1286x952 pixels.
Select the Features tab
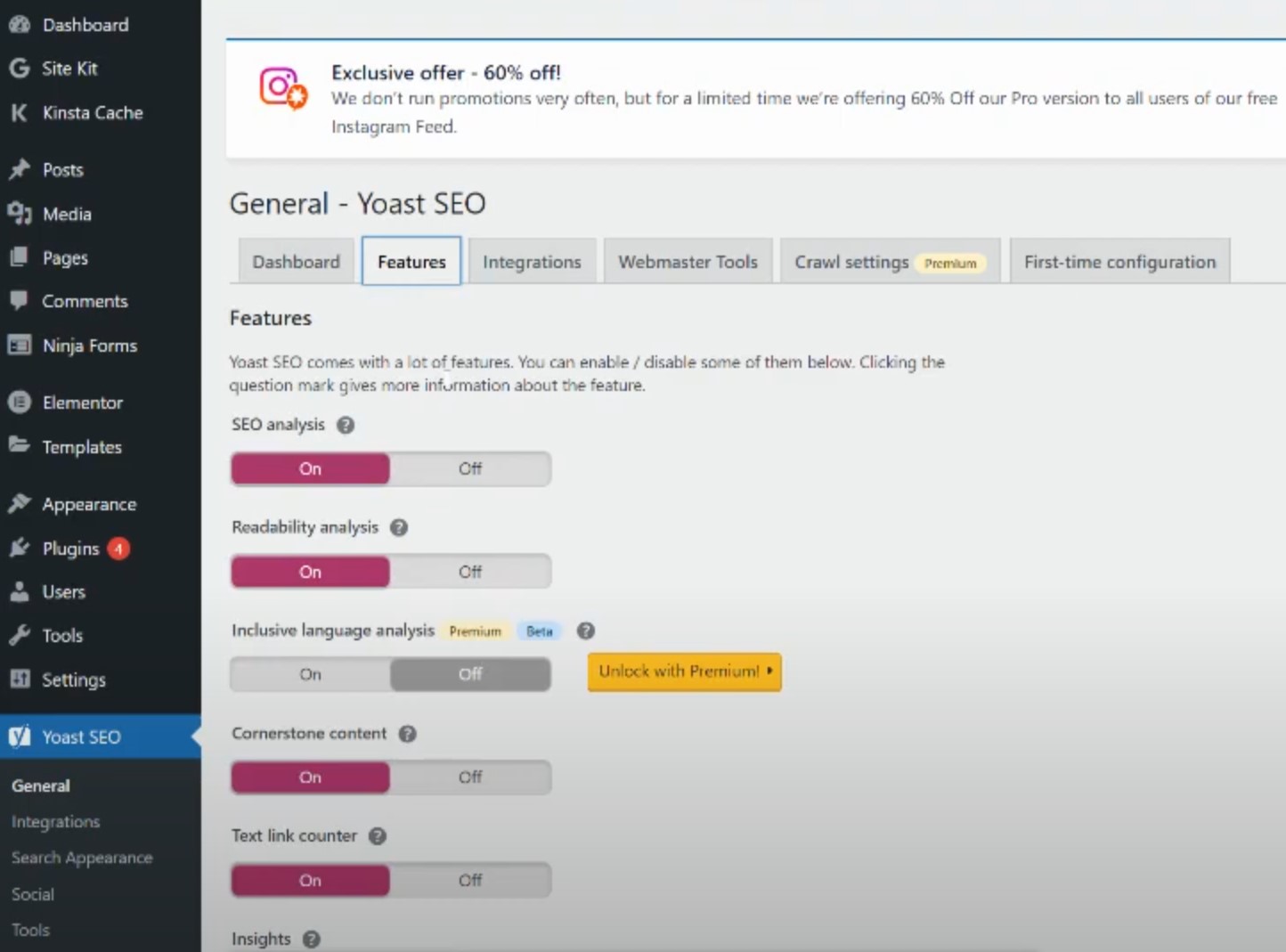[411, 262]
